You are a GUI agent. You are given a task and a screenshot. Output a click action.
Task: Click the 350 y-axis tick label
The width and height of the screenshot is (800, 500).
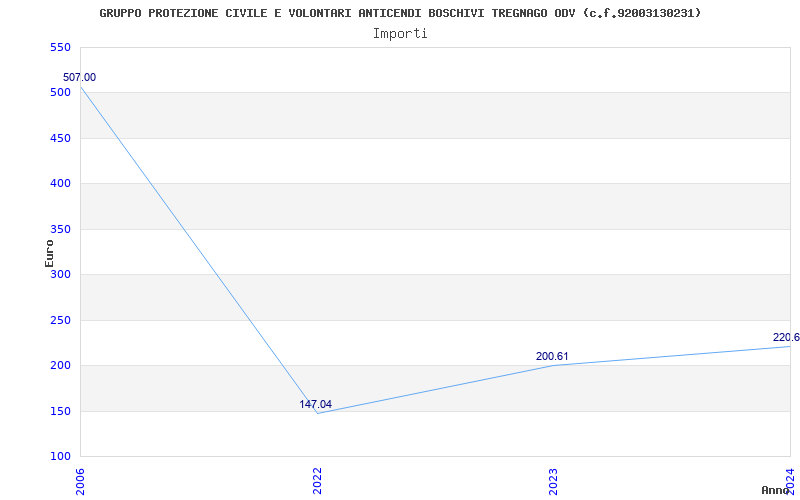(x=60, y=229)
